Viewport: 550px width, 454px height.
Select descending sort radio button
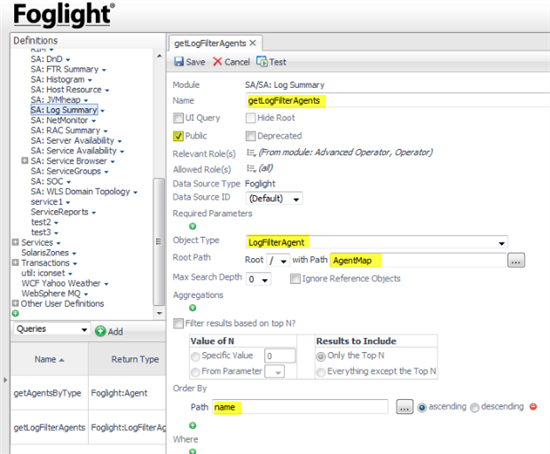(x=475, y=407)
